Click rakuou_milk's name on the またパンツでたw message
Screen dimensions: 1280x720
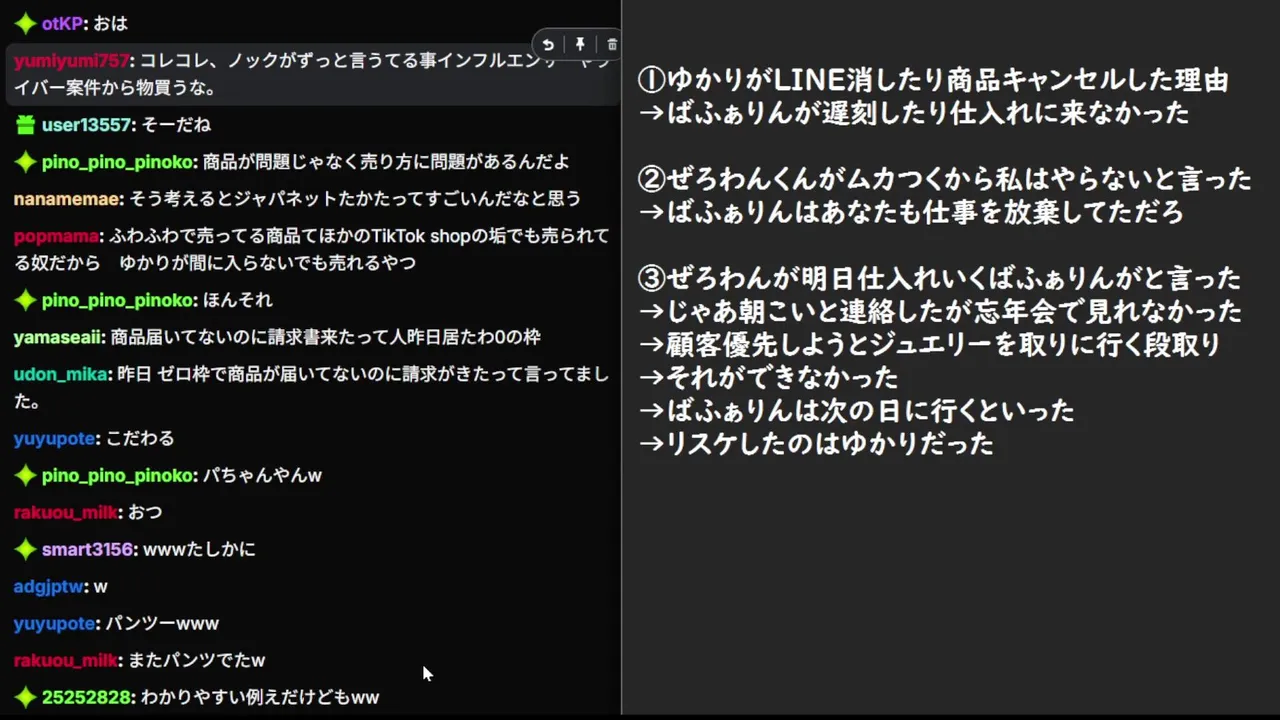(x=66, y=660)
